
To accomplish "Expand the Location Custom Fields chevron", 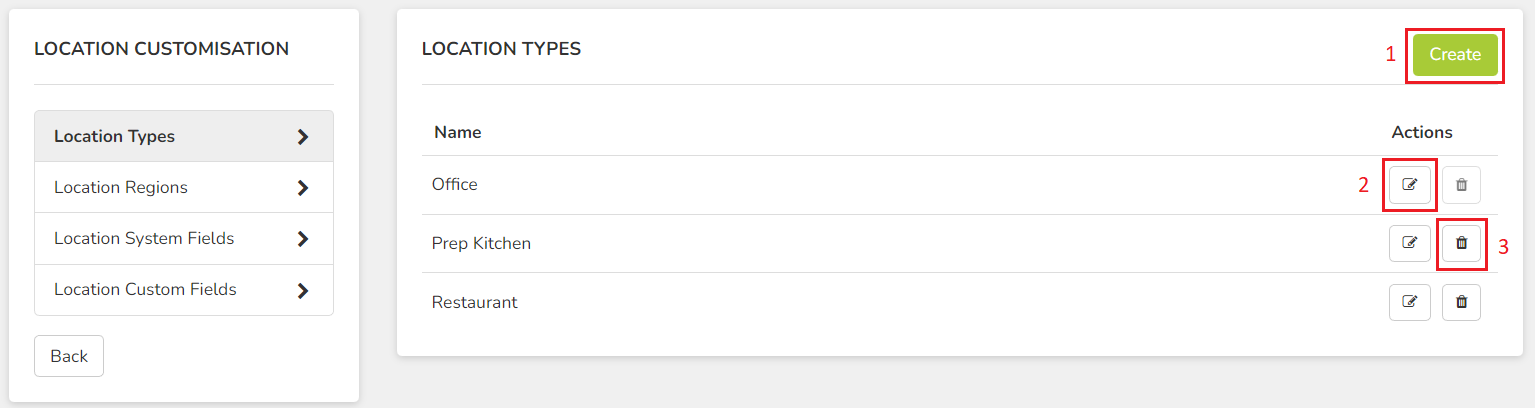I will 303,291.
